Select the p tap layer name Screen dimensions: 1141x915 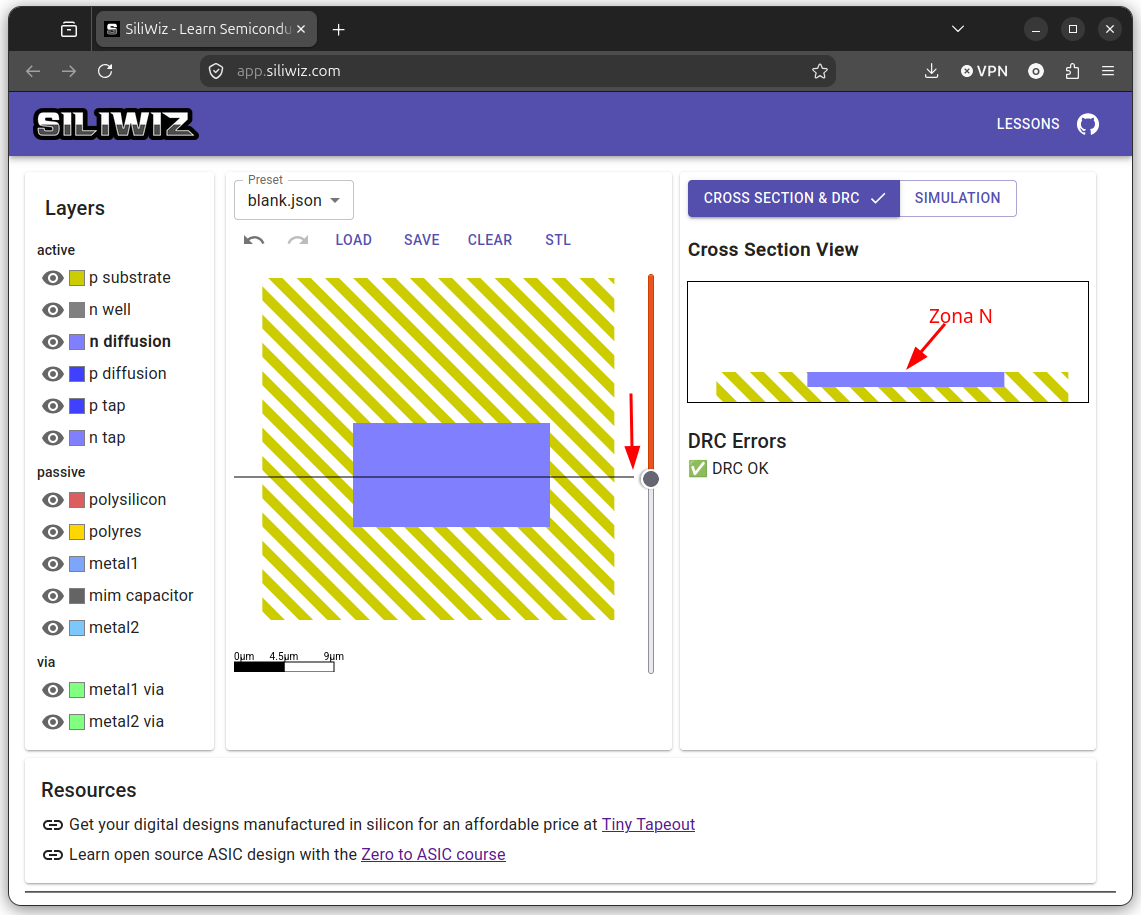pos(107,406)
